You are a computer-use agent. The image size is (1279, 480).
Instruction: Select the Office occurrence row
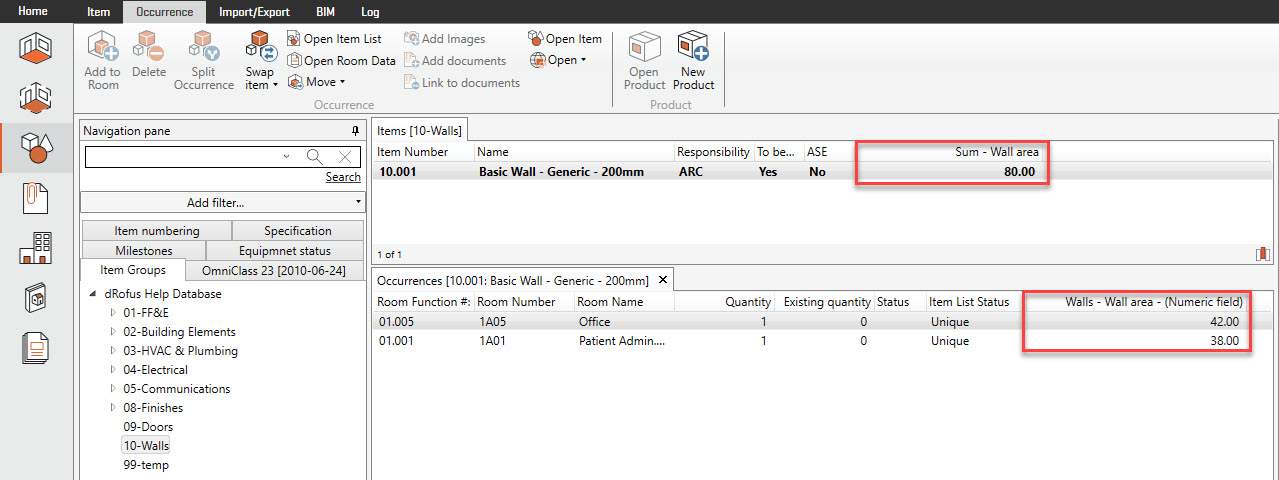pyautogui.click(x=700, y=322)
